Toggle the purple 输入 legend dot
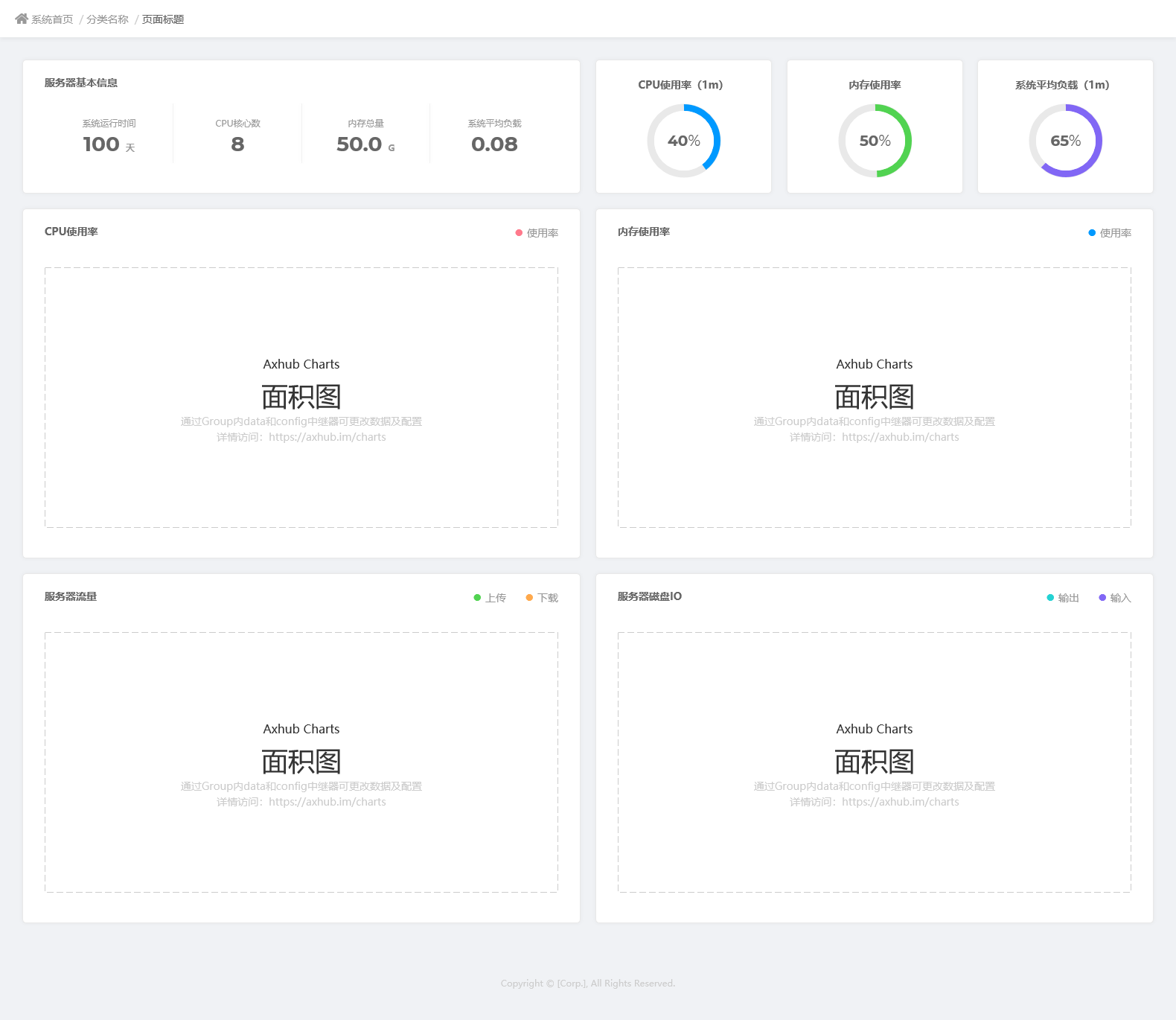 tap(1102, 598)
